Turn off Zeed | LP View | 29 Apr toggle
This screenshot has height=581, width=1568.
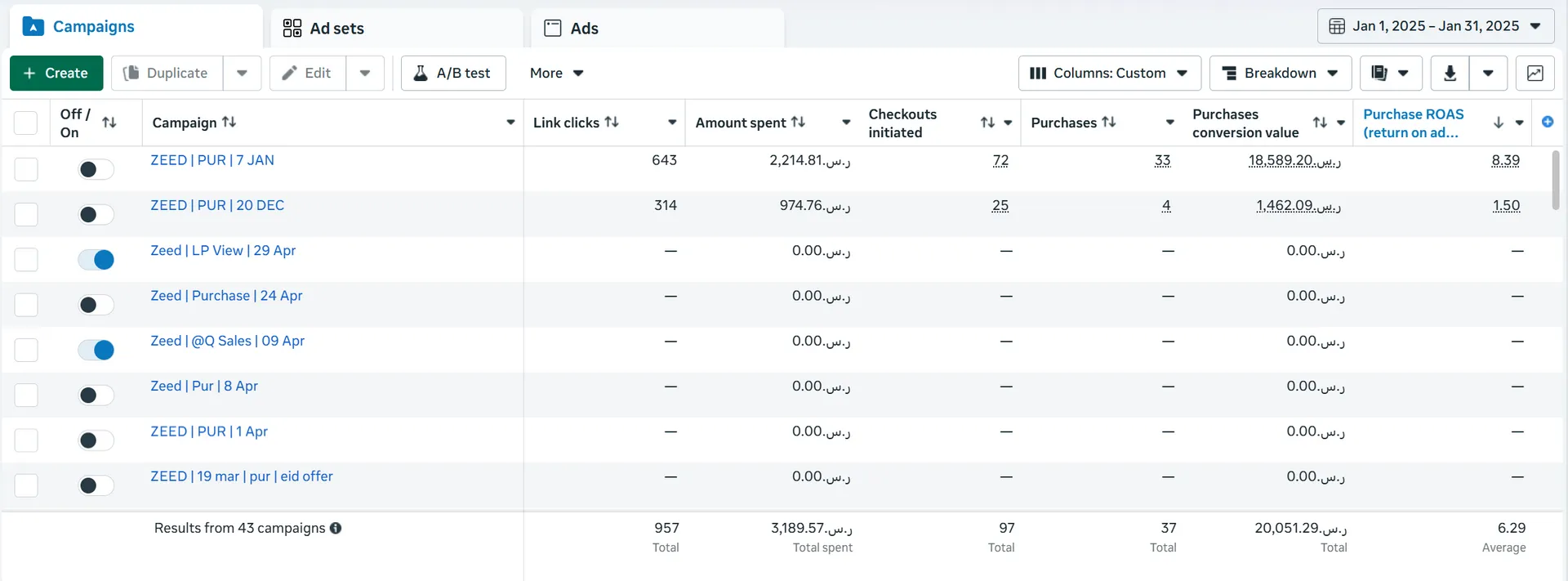point(96,260)
